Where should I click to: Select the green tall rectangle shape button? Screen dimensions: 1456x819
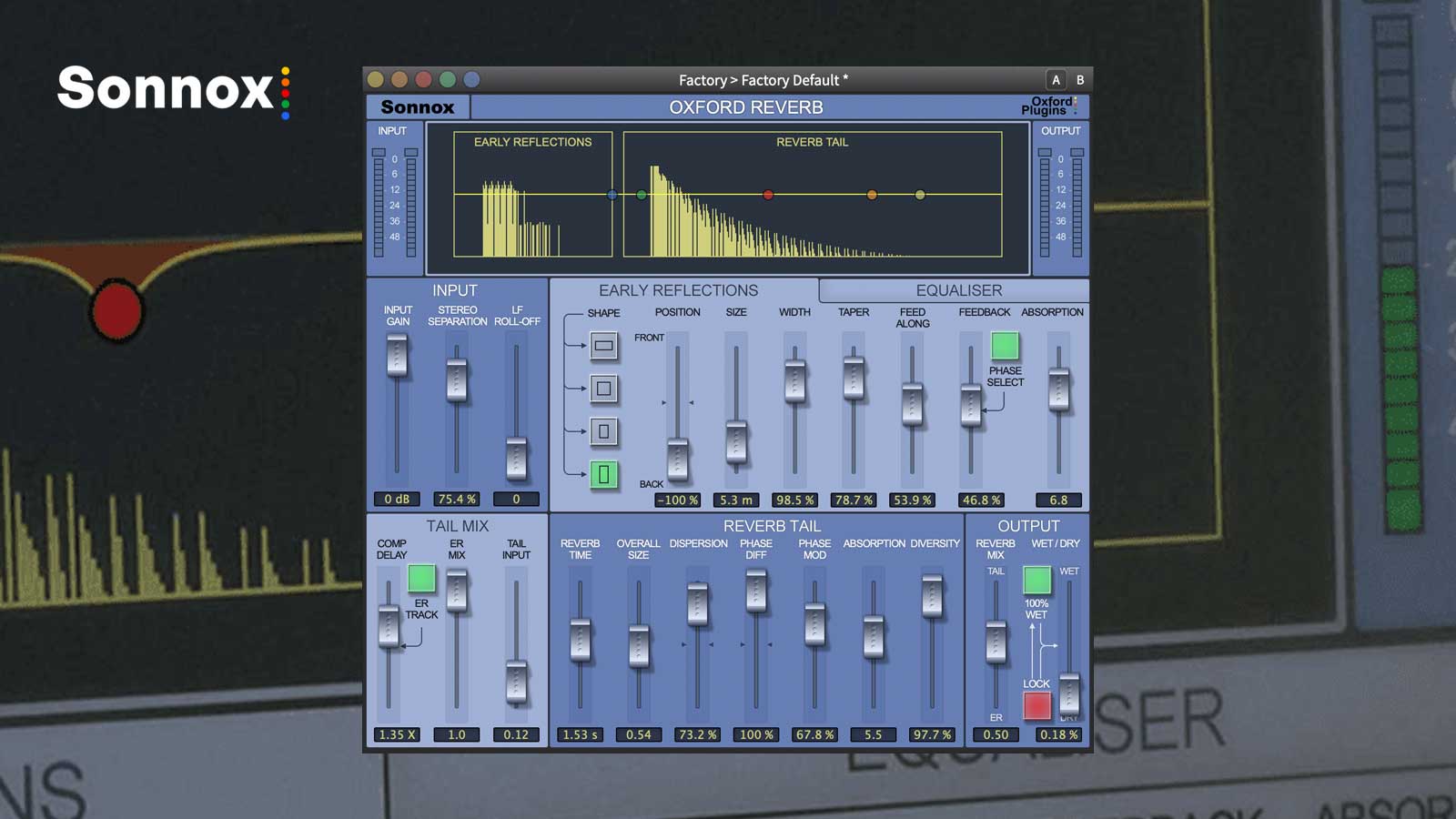coord(603,474)
